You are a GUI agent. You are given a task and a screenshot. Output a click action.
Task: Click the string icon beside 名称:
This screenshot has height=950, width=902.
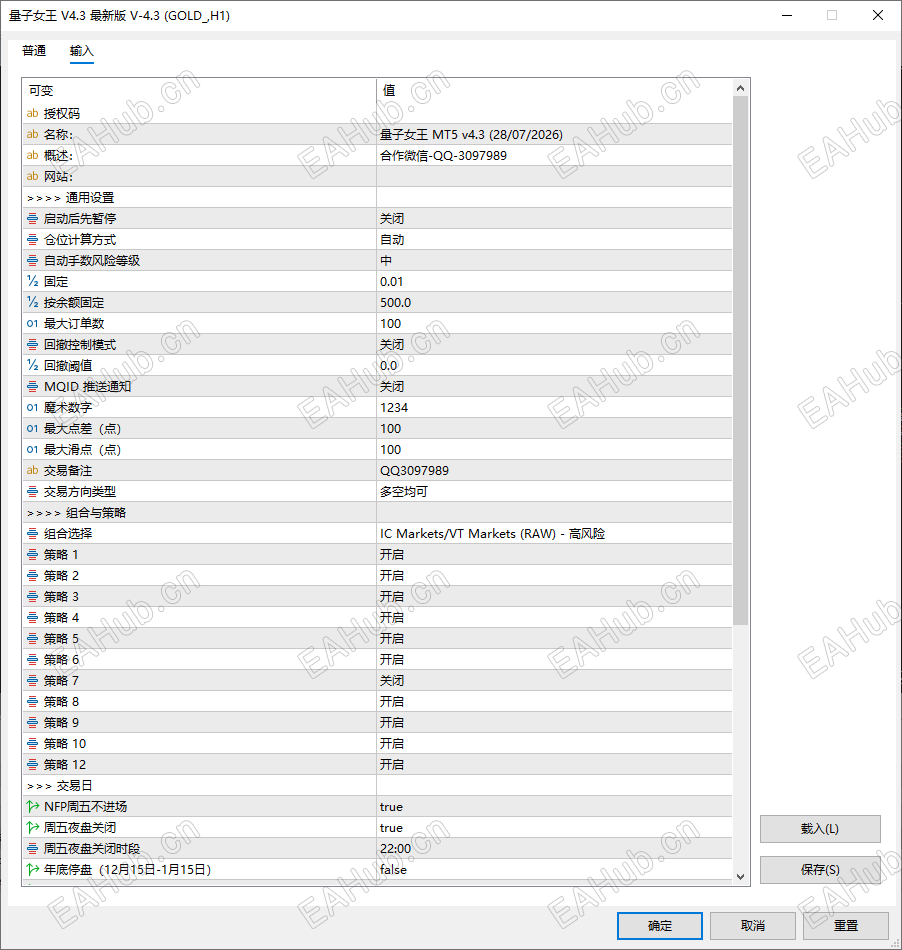33,134
